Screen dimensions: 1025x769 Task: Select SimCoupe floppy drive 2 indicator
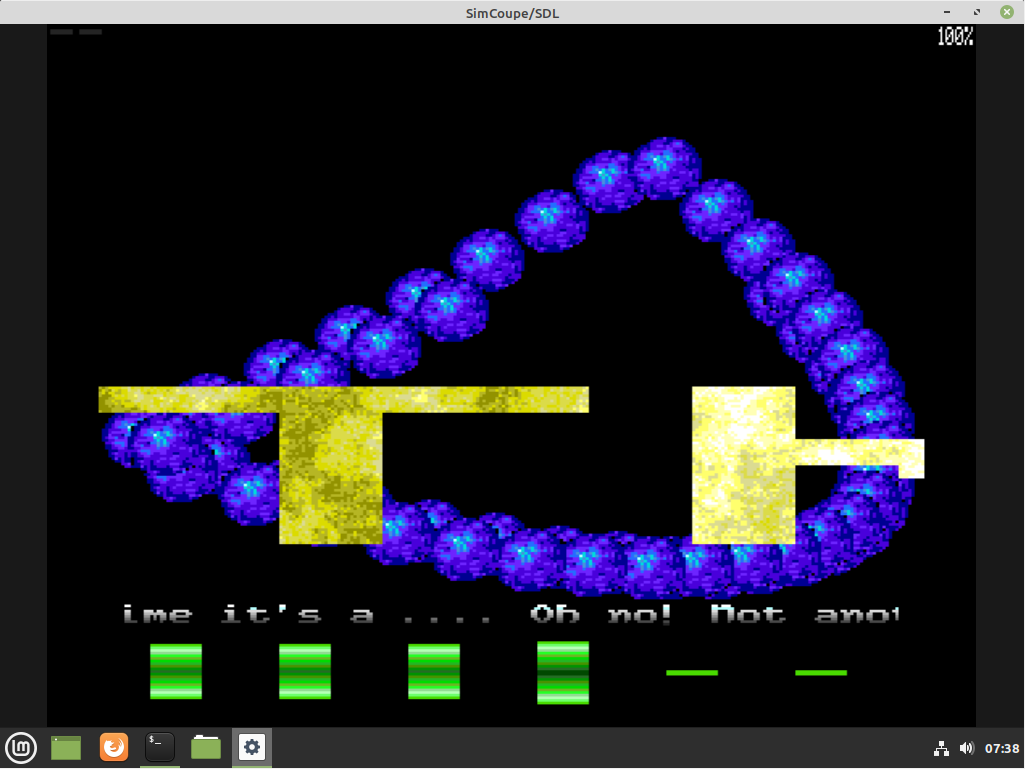89,31
